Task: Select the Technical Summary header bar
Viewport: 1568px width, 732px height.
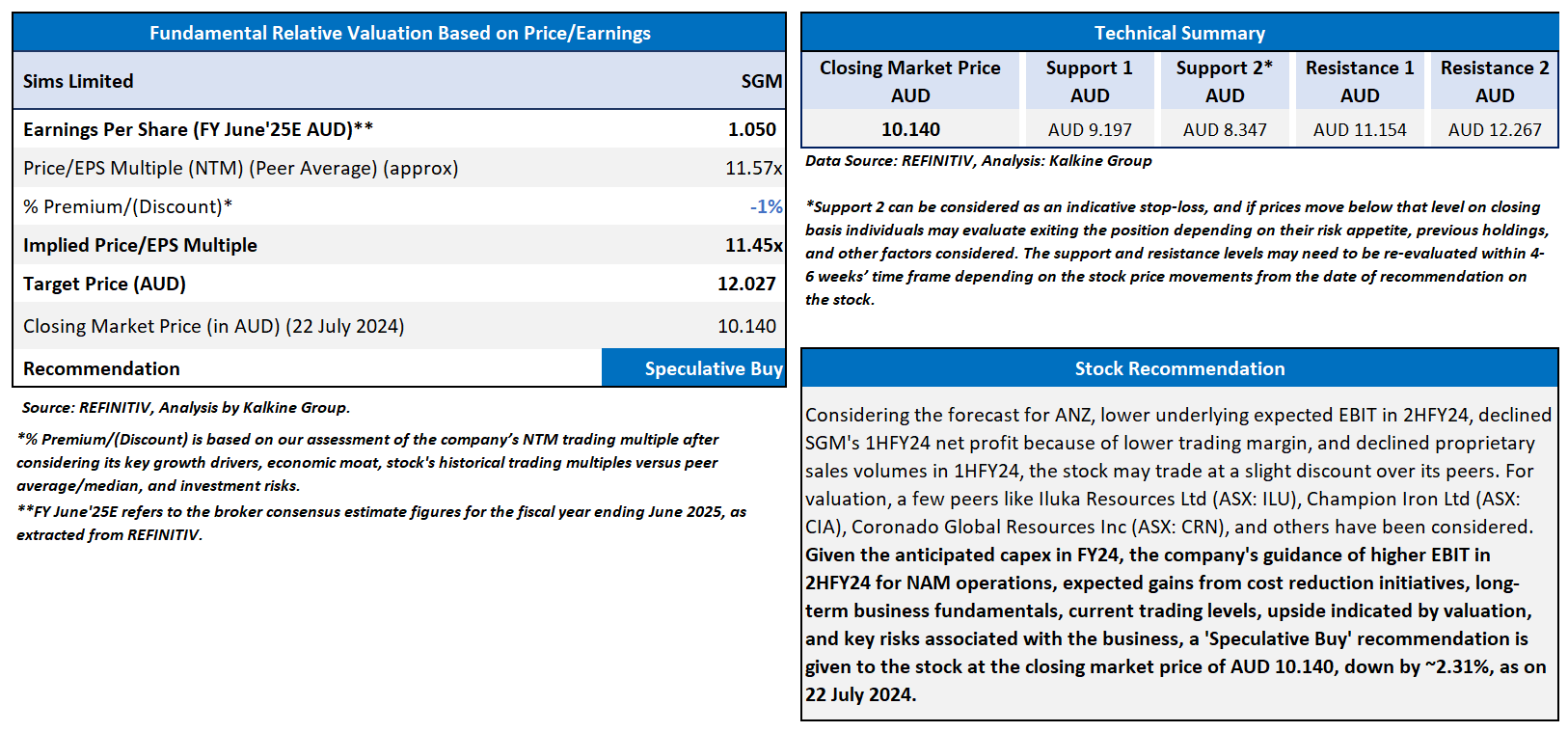Action: 1179,33
